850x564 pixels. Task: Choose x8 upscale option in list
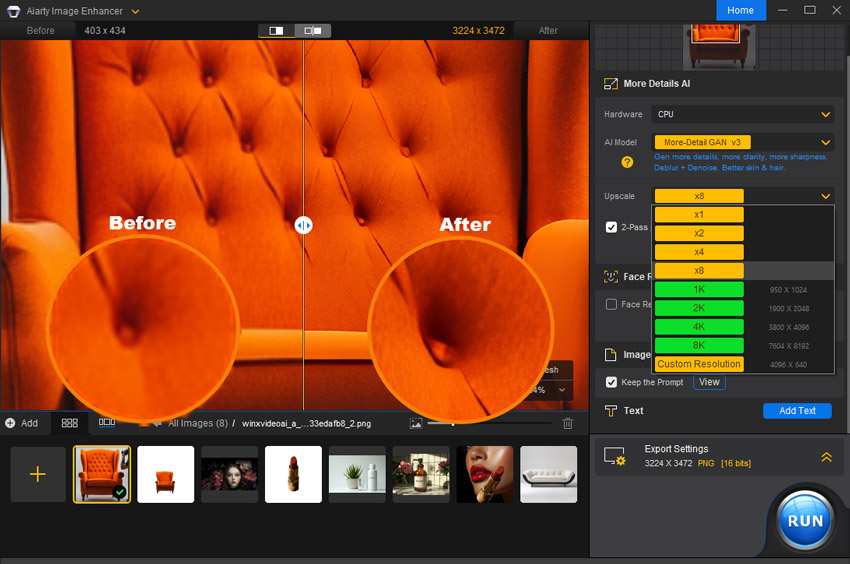click(x=699, y=271)
